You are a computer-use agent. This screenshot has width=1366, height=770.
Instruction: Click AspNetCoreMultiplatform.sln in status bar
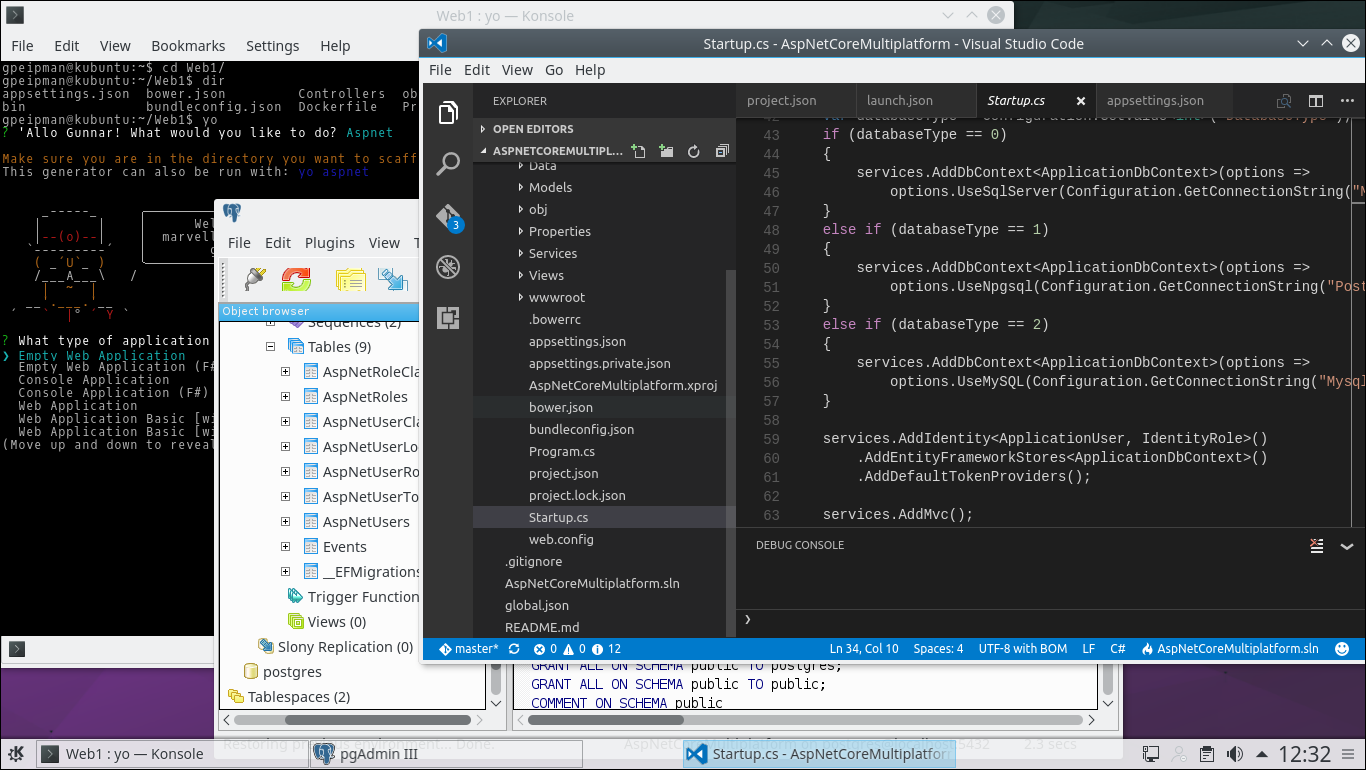1230,649
